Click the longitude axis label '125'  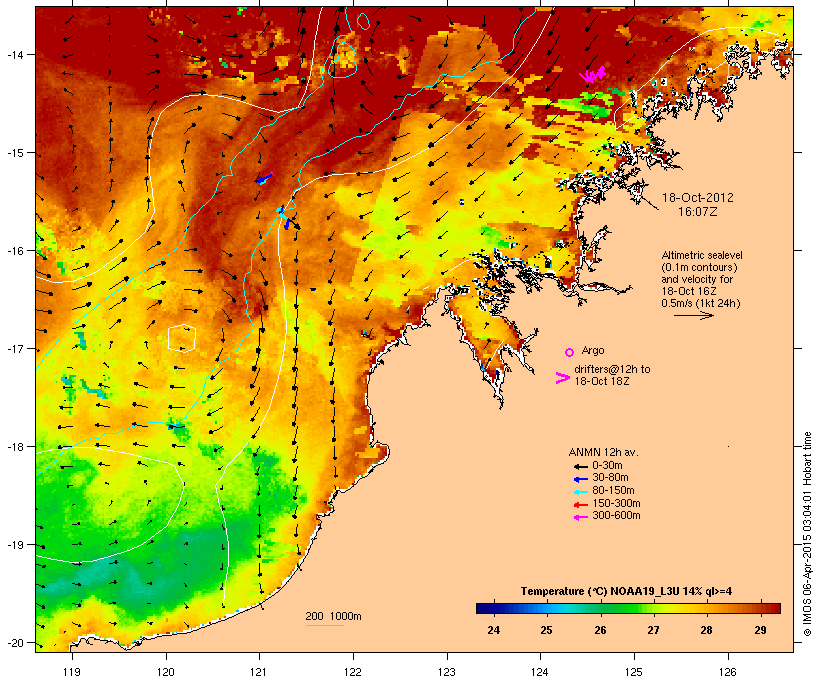pyautogui.click(x=634, y=672)
